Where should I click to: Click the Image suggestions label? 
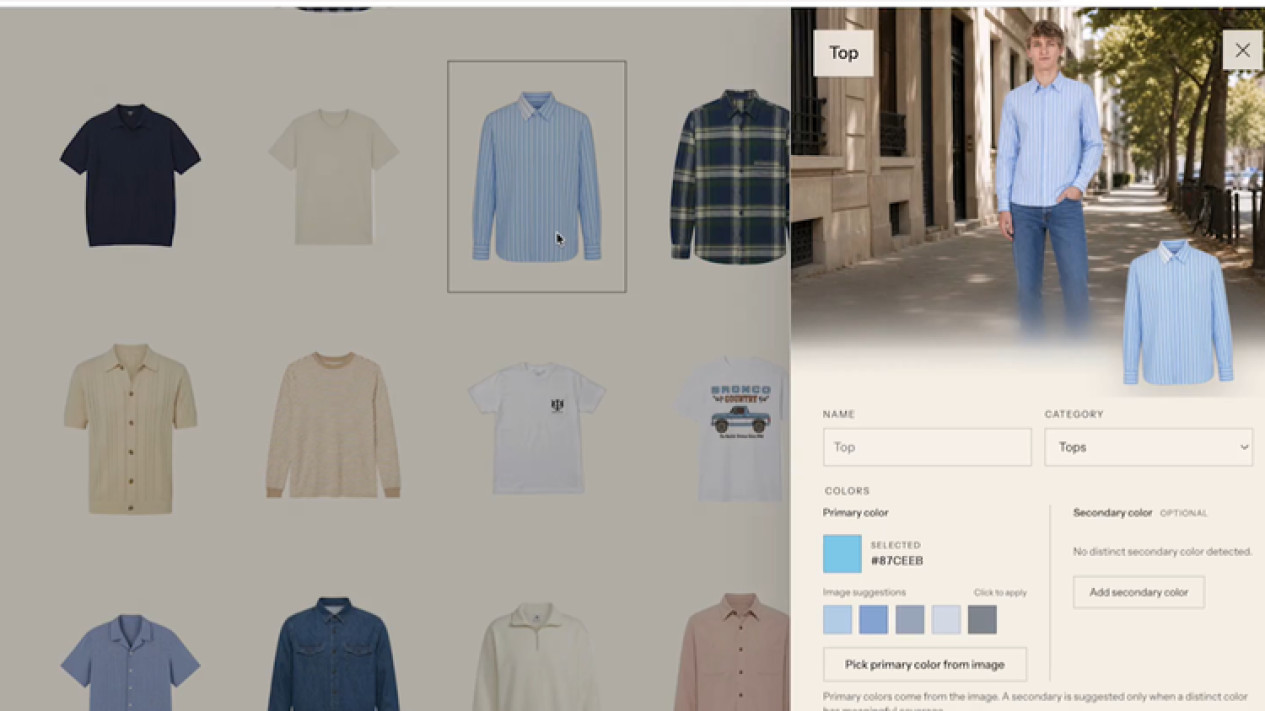(864, 592)
